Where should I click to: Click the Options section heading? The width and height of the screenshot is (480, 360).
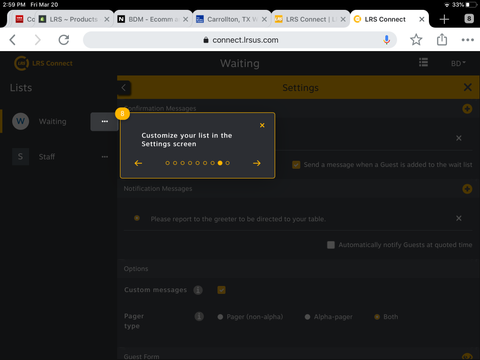[136, 269]
